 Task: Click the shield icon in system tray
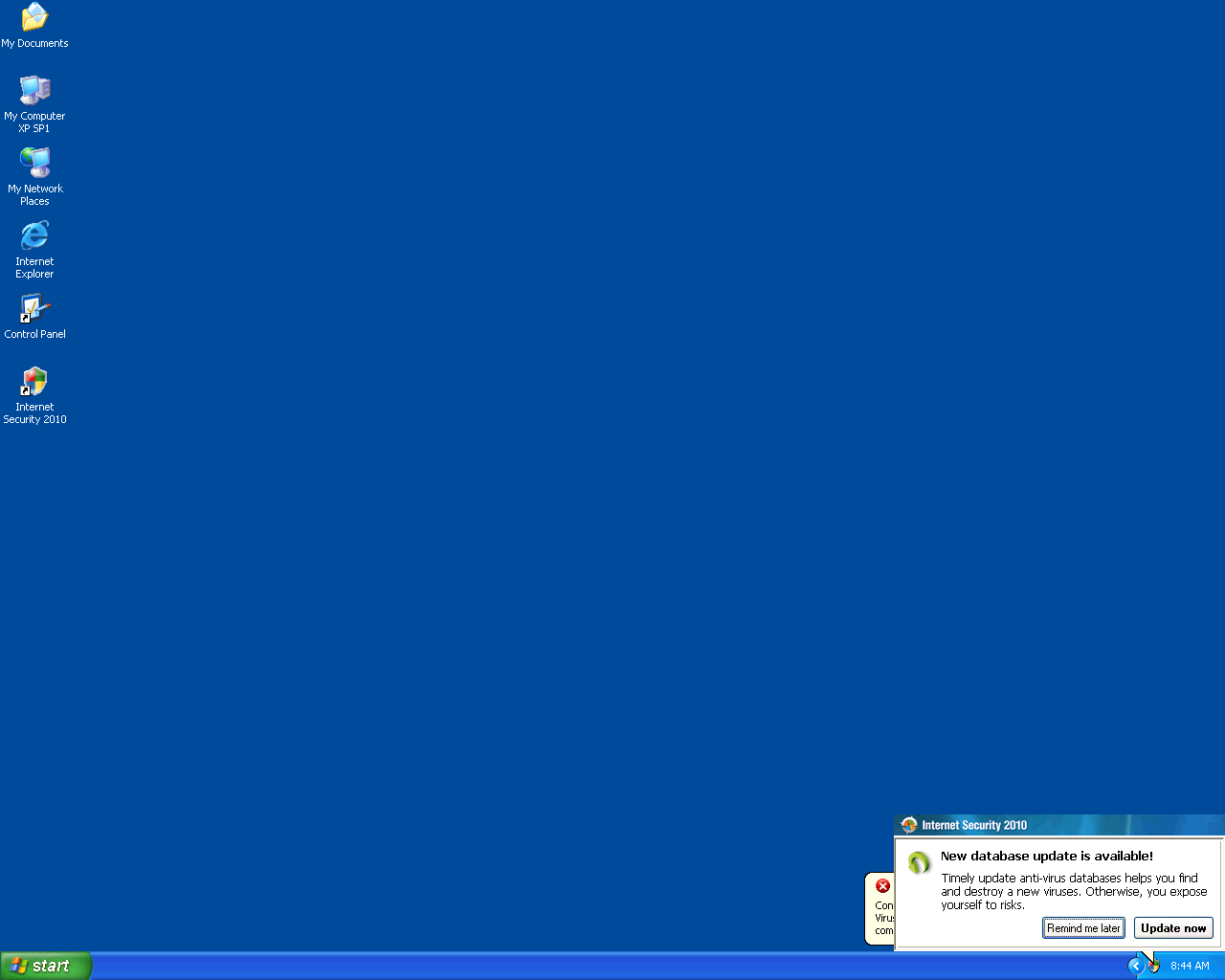tap(1154, 966)
